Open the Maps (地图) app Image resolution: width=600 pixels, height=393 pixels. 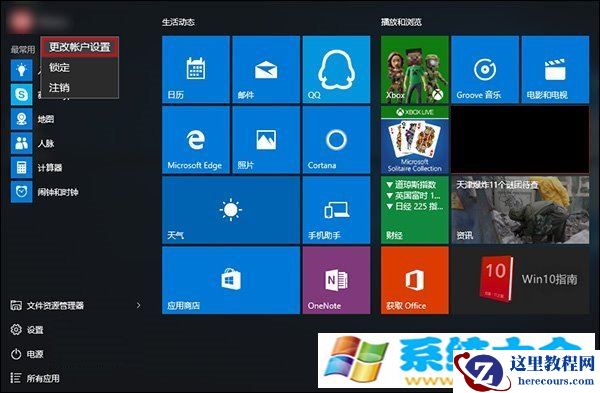[33, 119]
